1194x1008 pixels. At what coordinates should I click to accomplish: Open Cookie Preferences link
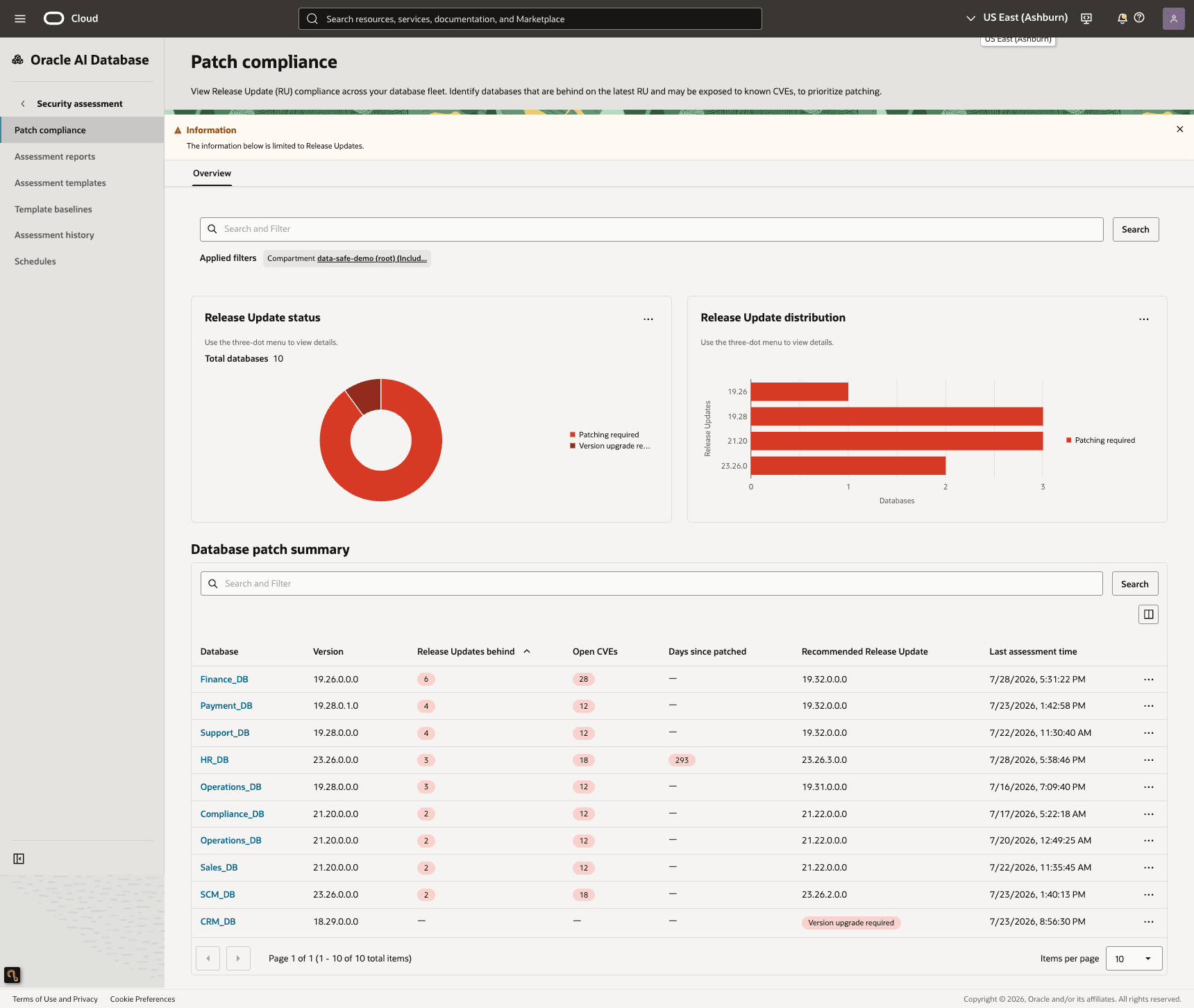click(x=142, y=999)
